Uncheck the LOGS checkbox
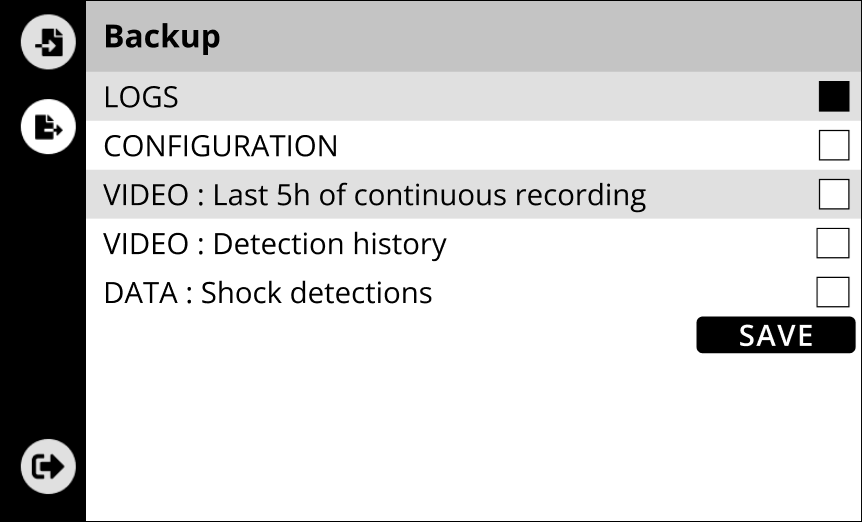This screenshot has height=523, width=862. (833, 97)
